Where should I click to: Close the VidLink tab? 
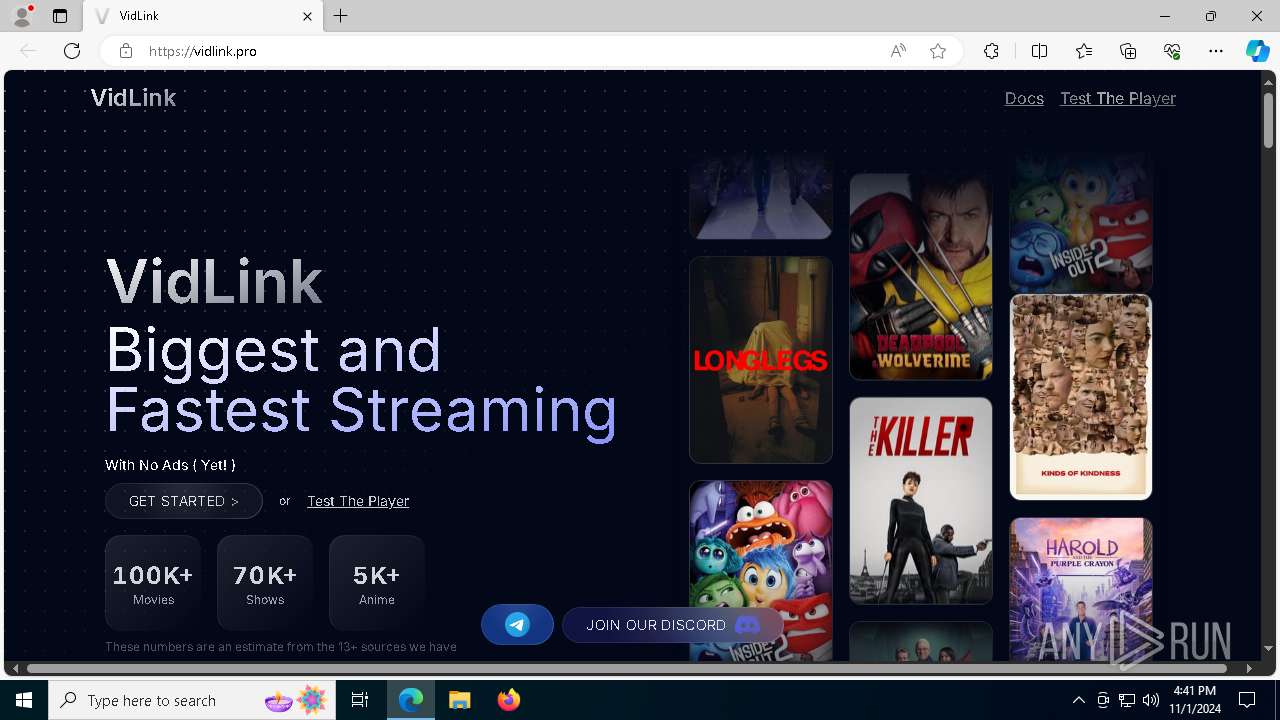point(307,16)
